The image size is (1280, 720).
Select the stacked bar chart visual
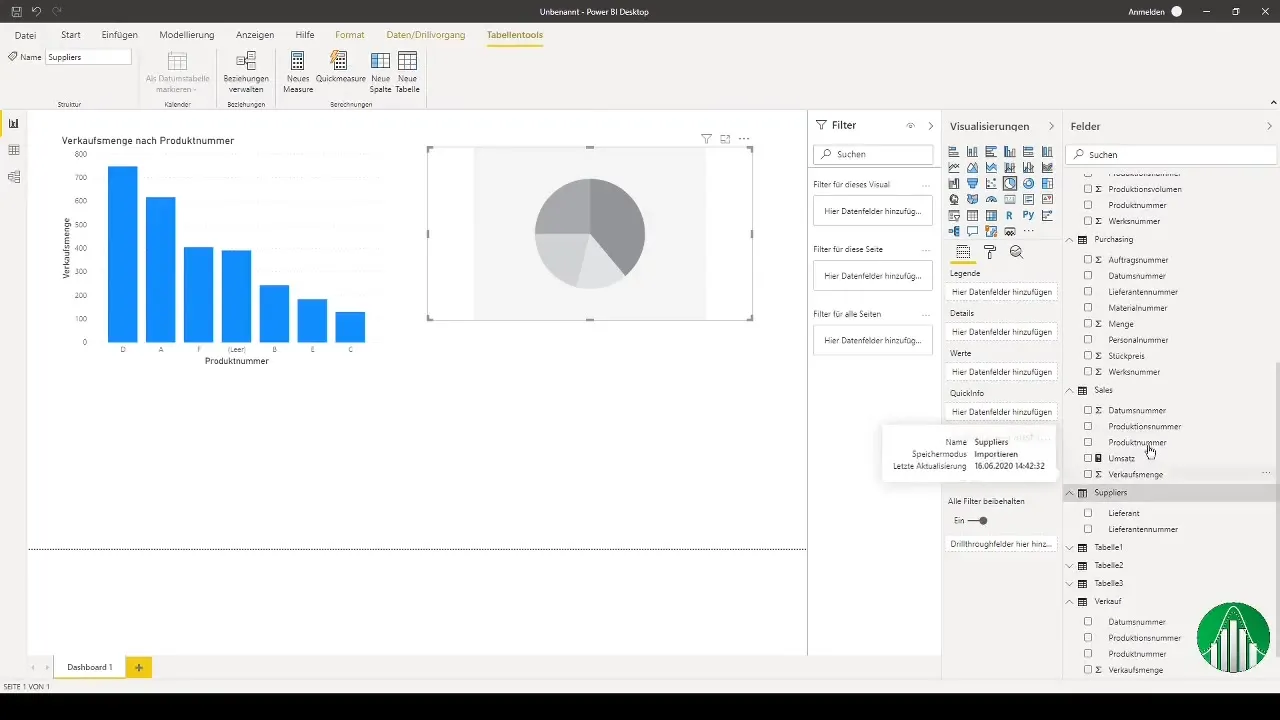pos(954,152)
